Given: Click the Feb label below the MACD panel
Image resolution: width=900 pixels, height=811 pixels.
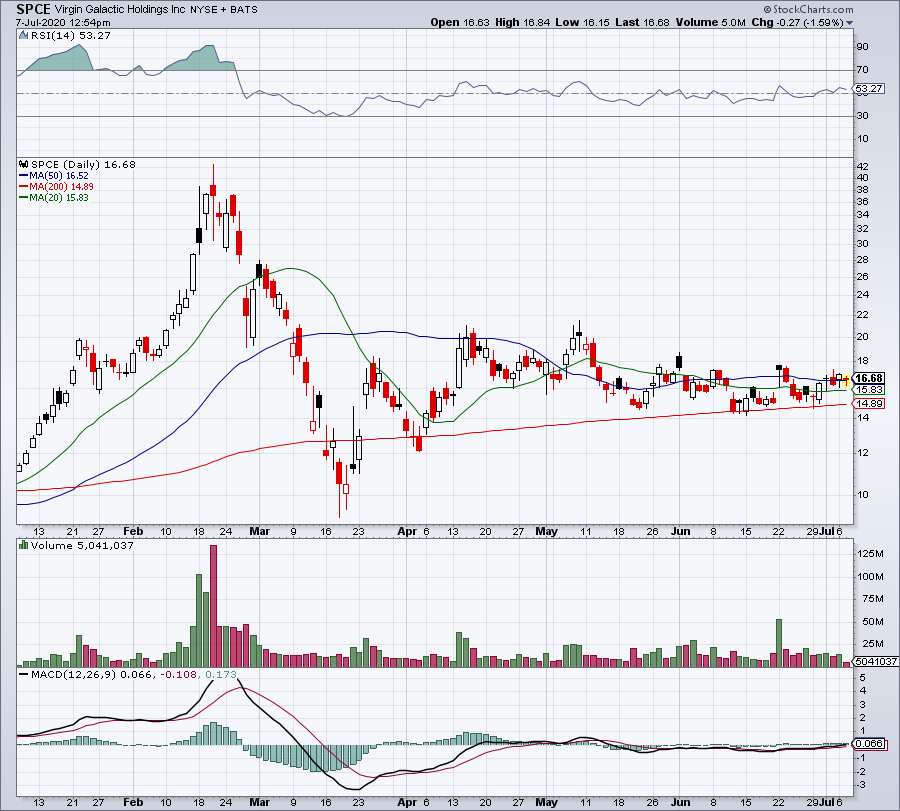Looking at the screenshot, I should (x=133, y=802).
